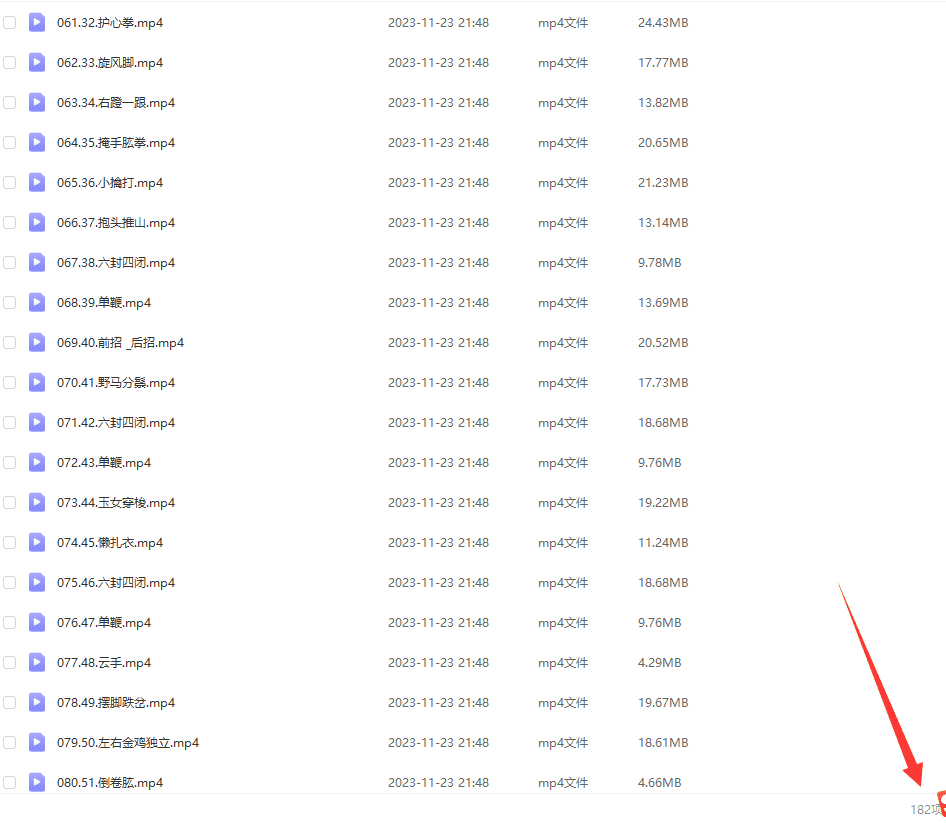Click the file icon of 067.38.六封四闭.mp4
This screenshot has width=946, height=823.
37,262
